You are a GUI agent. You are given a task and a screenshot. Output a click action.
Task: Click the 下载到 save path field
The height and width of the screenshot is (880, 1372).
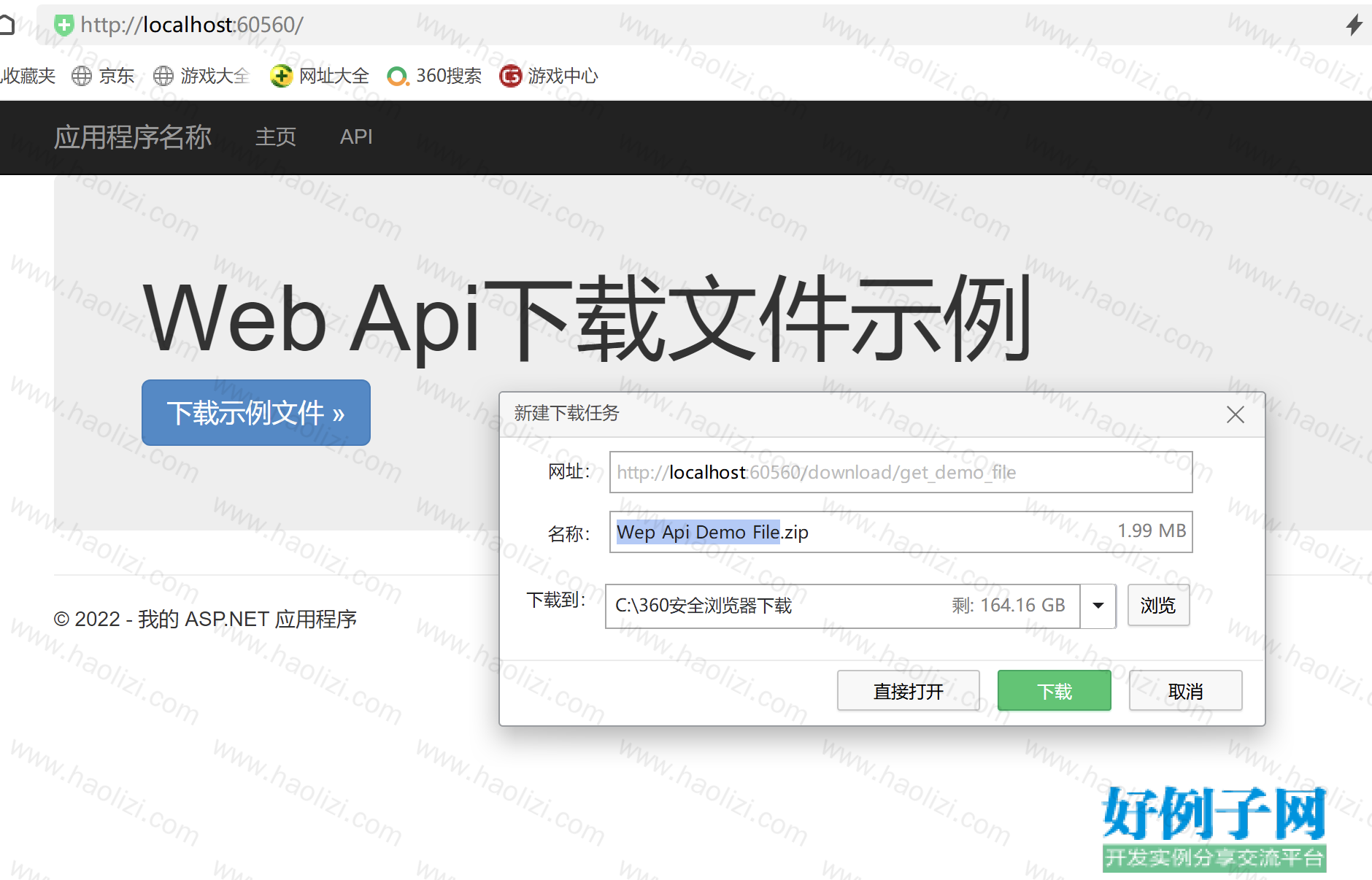pos(842,606)
